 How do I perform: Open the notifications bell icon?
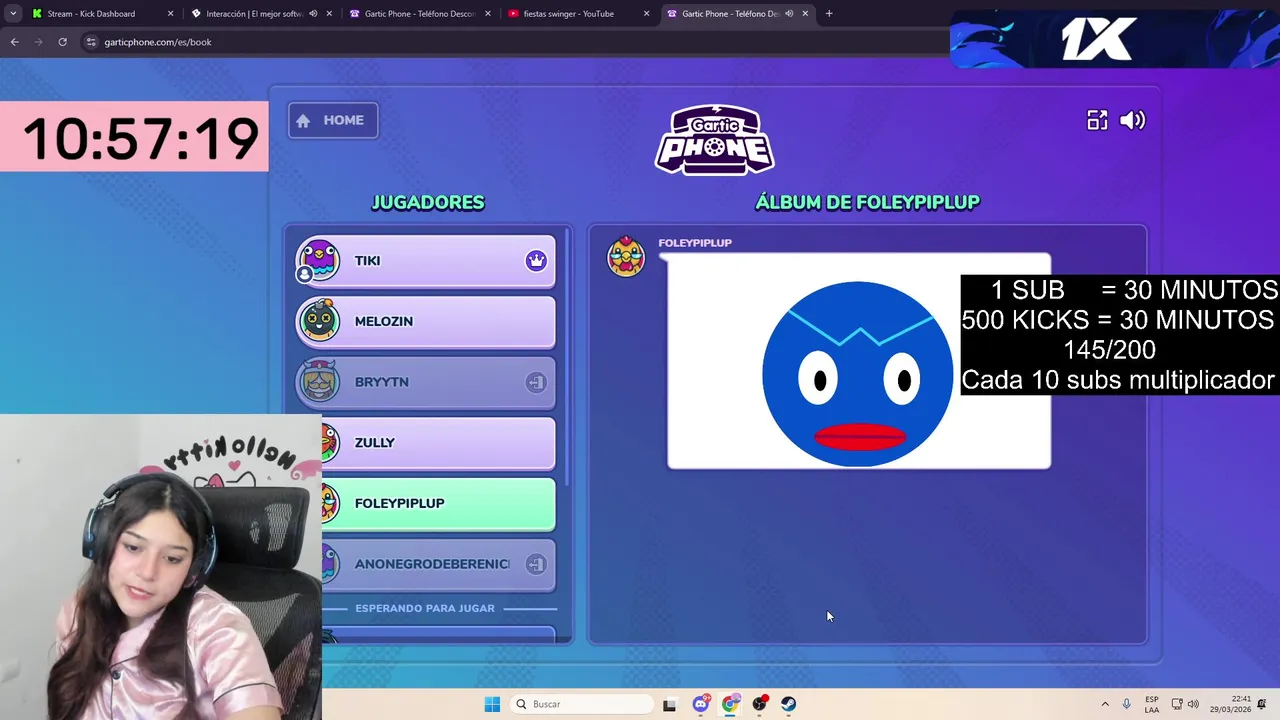pyautogui.click(x=1262, y=704)
